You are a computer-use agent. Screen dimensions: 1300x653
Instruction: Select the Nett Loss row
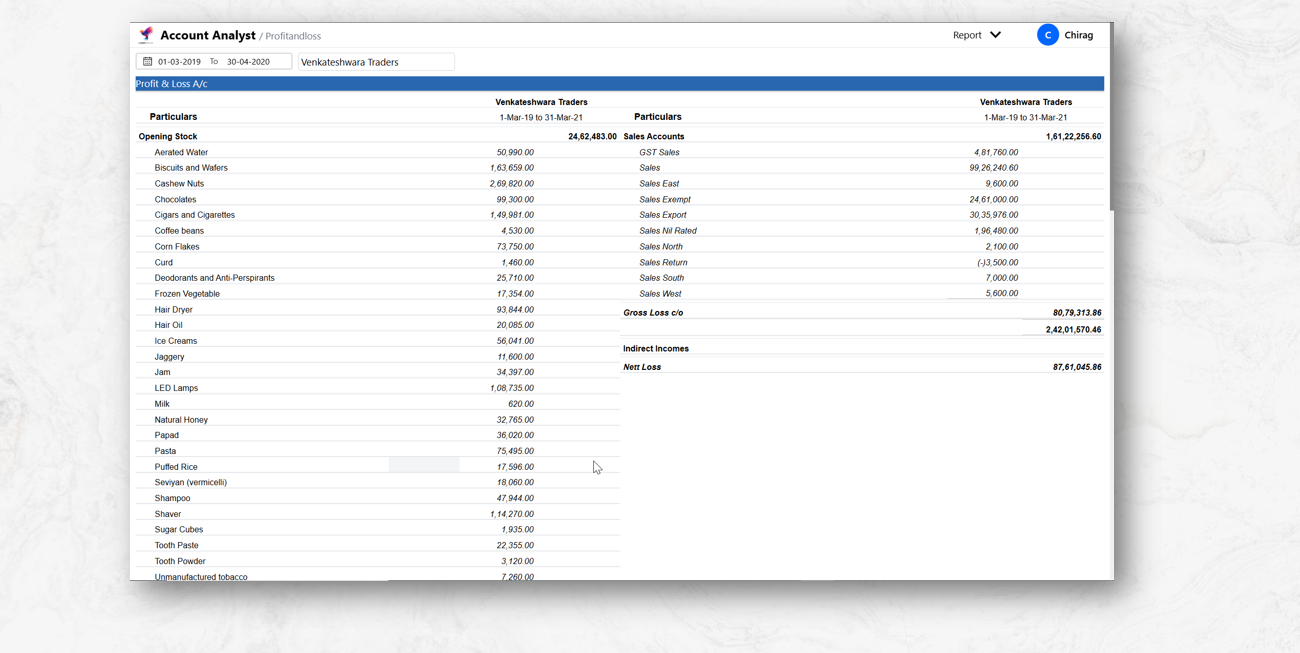[x=642, y=367]
